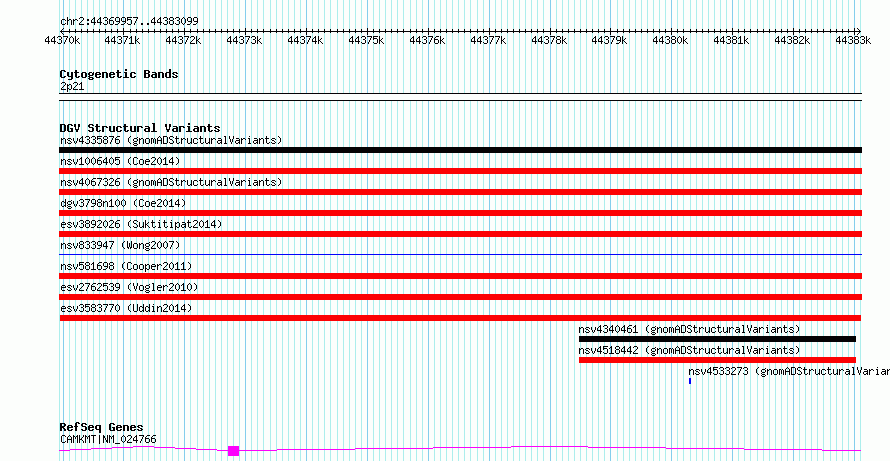Image resolution: width=890 pixels, height=461 pixels.
Task: Click ruler tick label 44374k
Action: coord(305,40)
